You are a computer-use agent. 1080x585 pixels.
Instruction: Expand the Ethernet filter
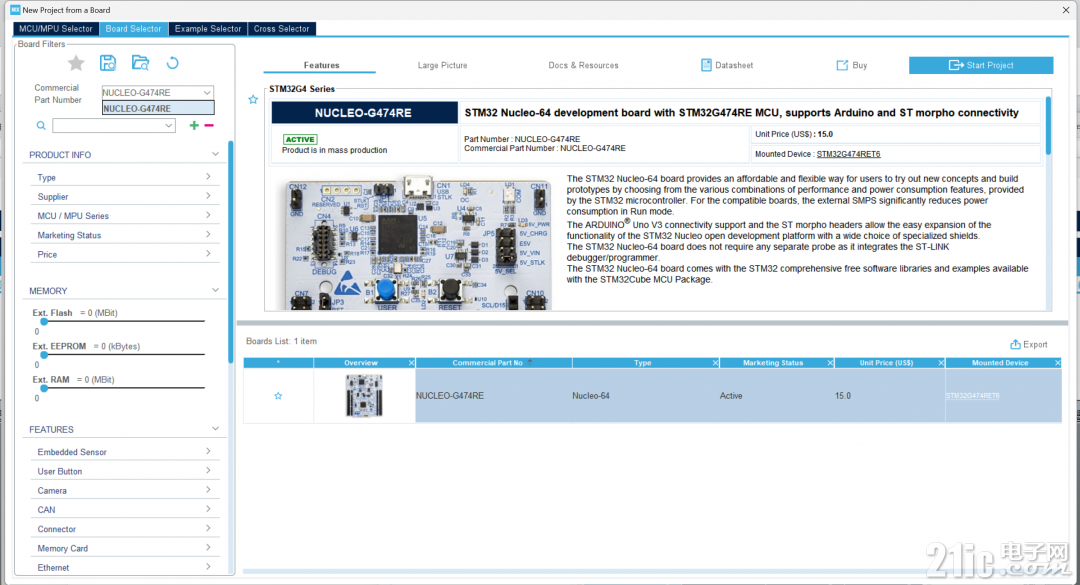tap(208, 567)
